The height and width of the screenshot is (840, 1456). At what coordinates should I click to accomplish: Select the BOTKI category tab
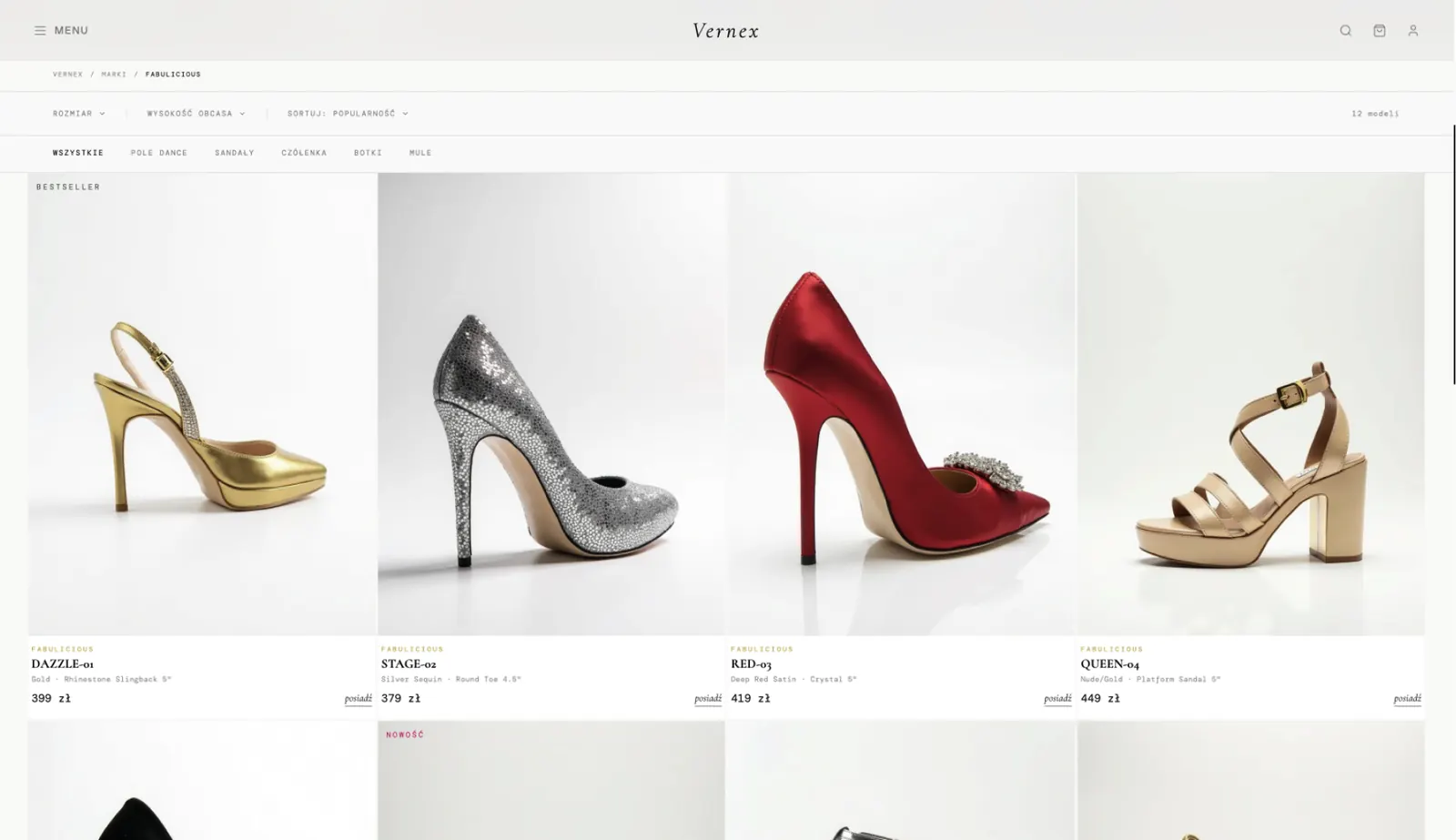click(368, 153)
